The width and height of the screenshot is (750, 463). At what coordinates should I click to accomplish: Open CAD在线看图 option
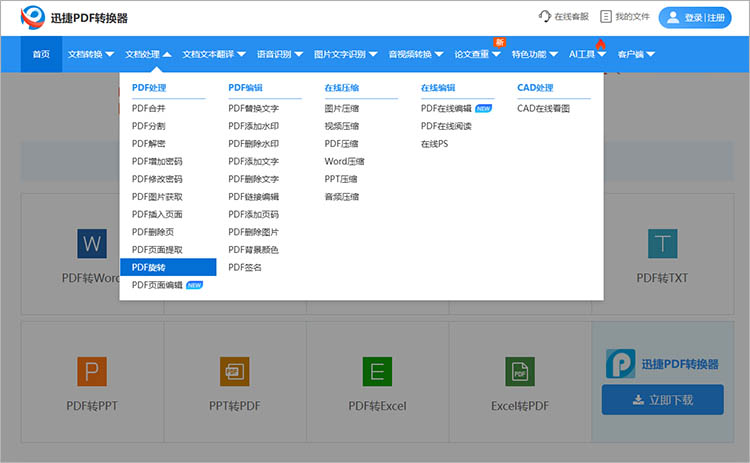tap(543, 109)
